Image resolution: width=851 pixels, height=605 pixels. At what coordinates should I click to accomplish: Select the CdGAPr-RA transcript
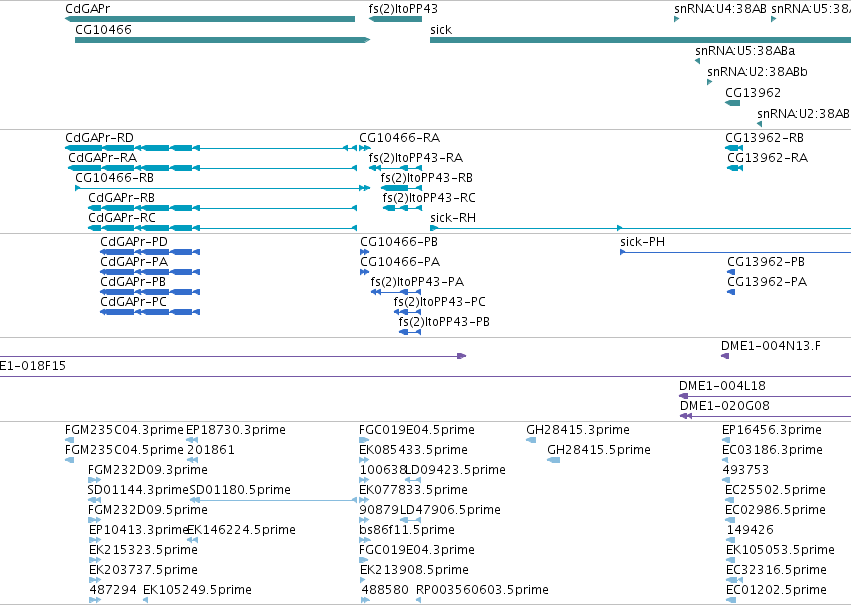coord(212,168)
